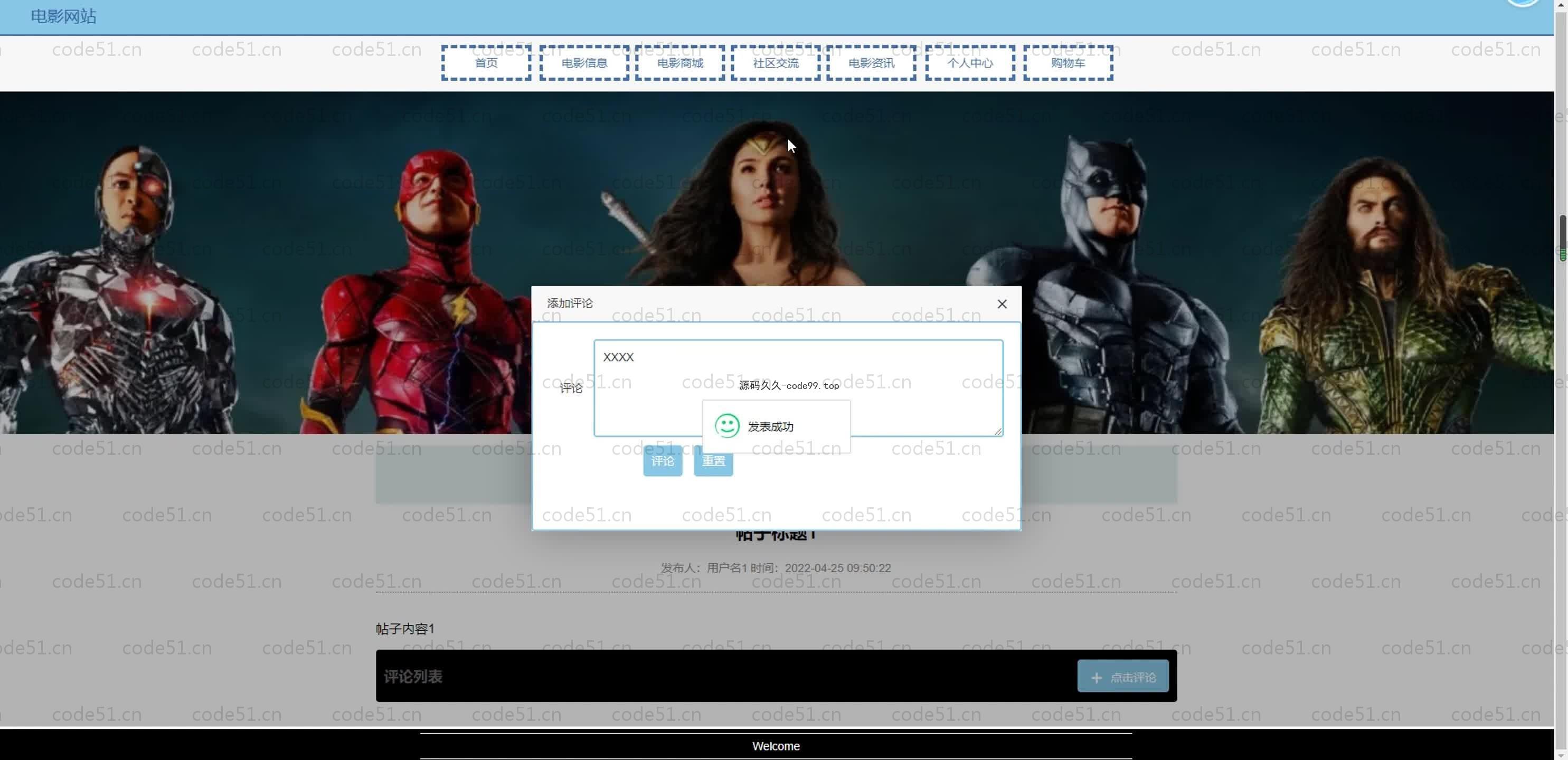
Task: Close the 添加评论 dialog with the X
Action: coord(1002,303)
